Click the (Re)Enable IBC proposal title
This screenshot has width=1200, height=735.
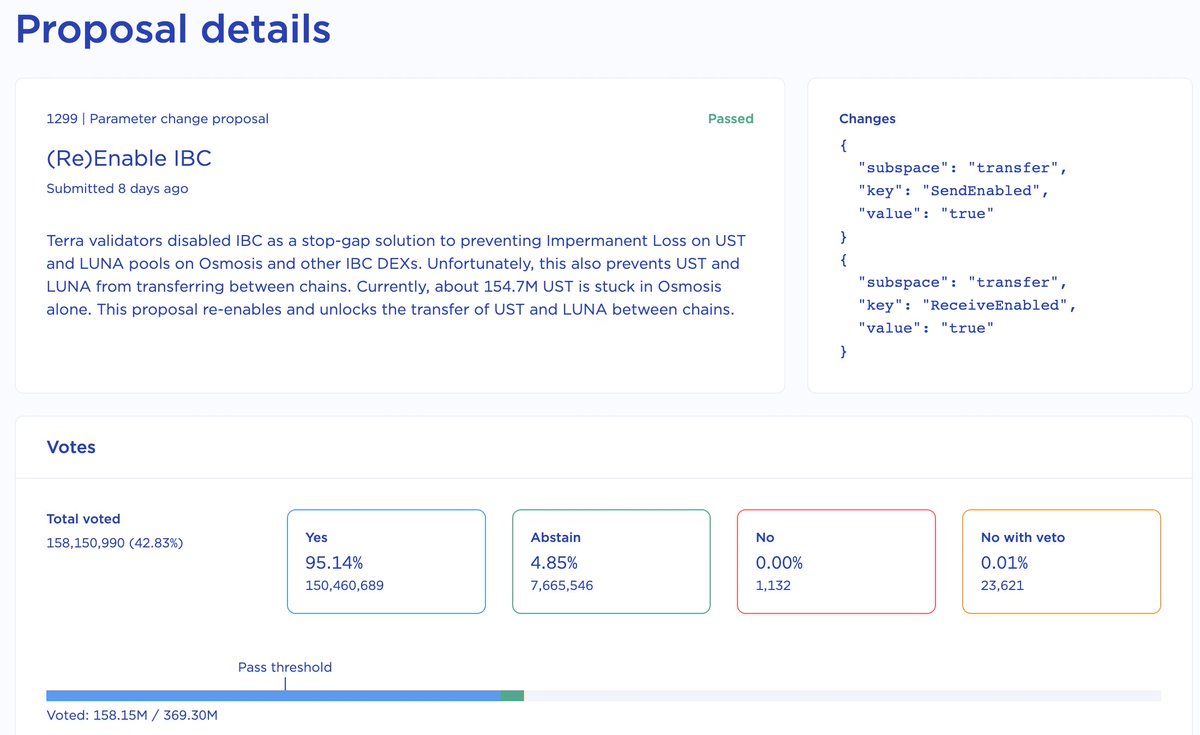pos(129,158)
